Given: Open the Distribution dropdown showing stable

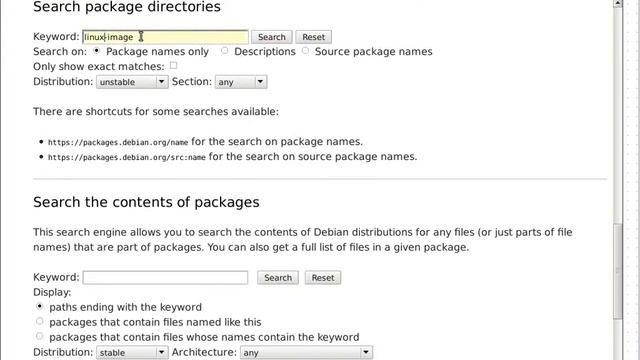Looking at the screenshot, I should [x=132, y=352].
